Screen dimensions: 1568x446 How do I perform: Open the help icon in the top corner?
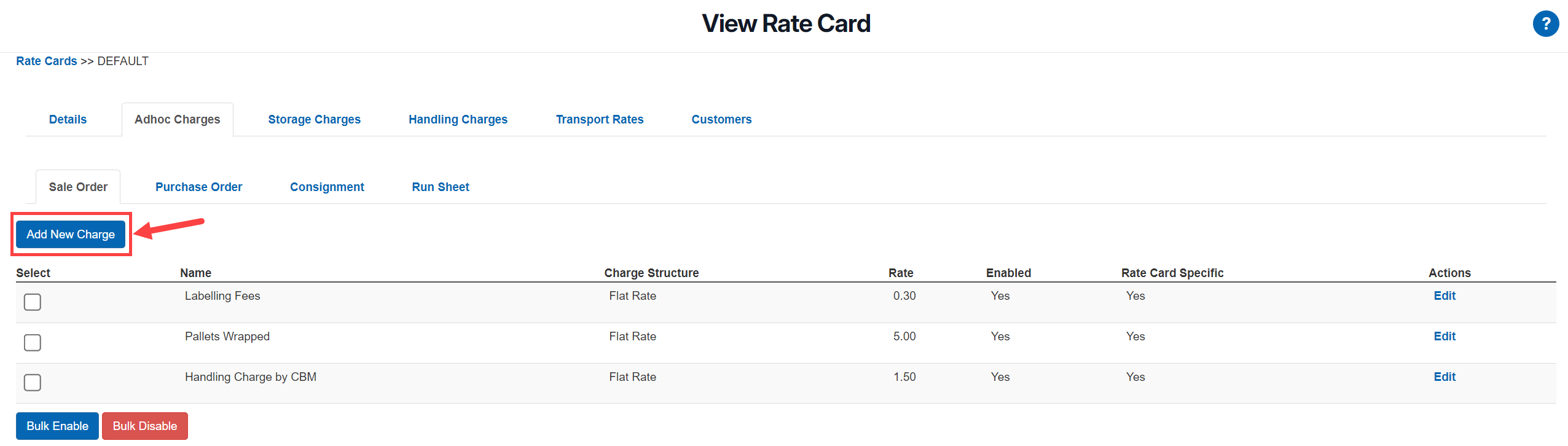click(x=1546, y=23)
